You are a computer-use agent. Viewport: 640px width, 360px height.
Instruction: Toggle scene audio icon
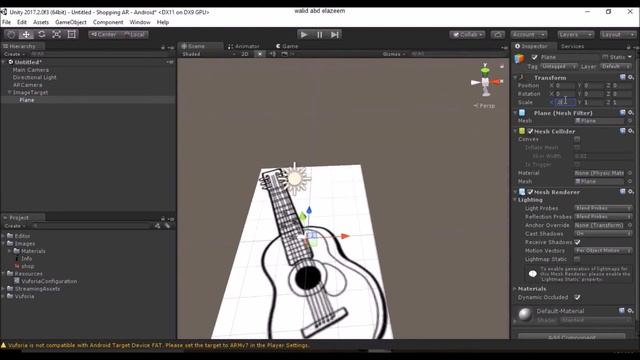click(x=272, y=54)
